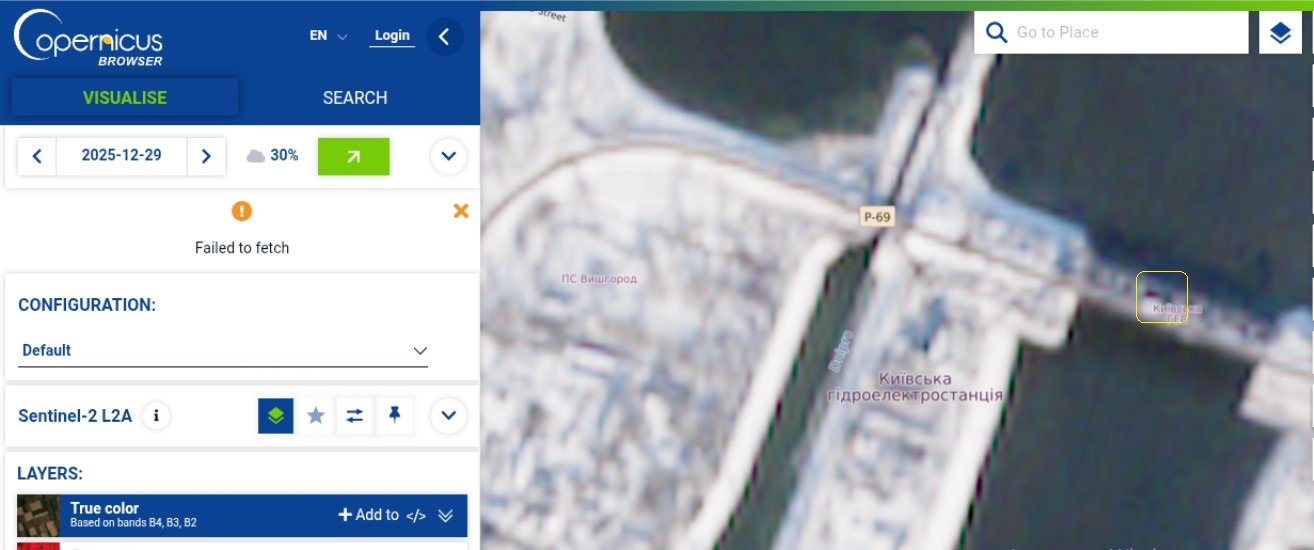The height and width of the screenshot is (550, 1314).
Task: Open the Sentinel-2 L2A info icon
Action: point(155,415)
